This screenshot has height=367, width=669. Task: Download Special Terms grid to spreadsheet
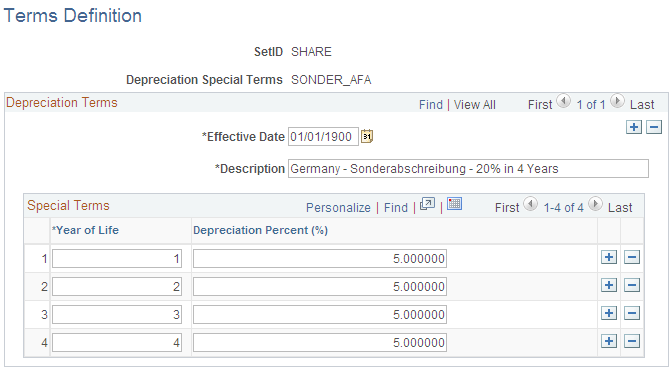pyautogui.click(x=455, y=204)
